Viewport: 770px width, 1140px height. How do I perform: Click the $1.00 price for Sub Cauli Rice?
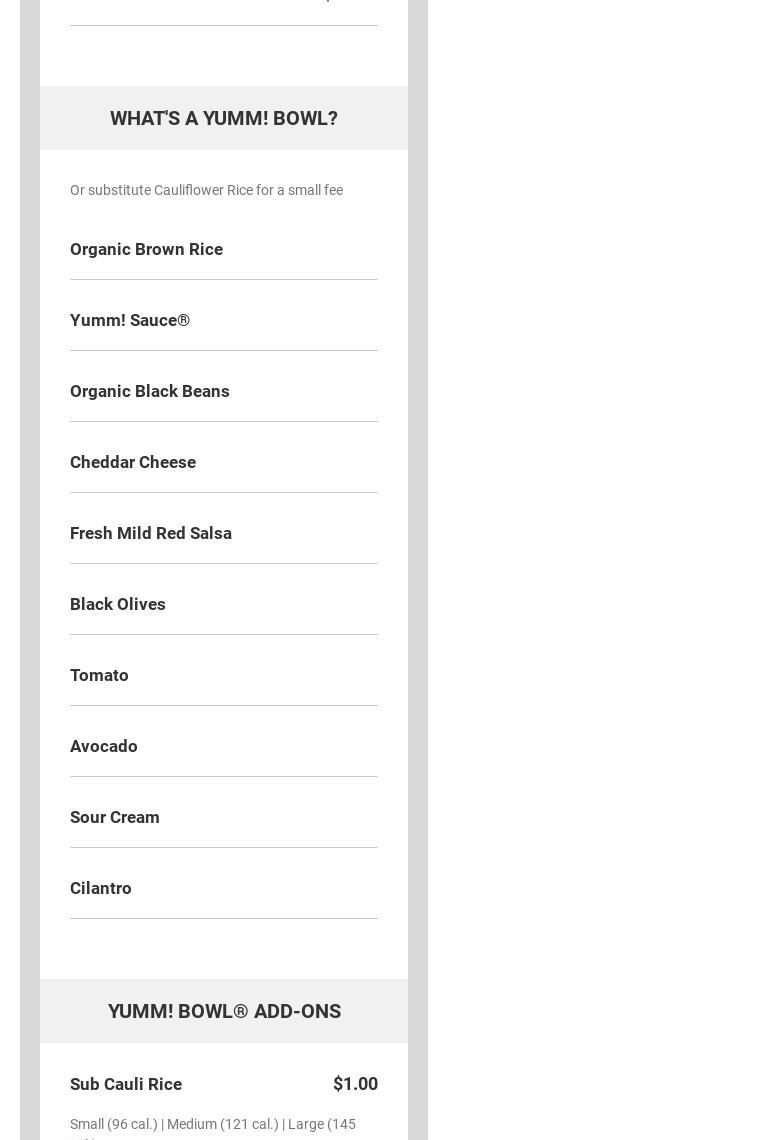[355, 1084]
